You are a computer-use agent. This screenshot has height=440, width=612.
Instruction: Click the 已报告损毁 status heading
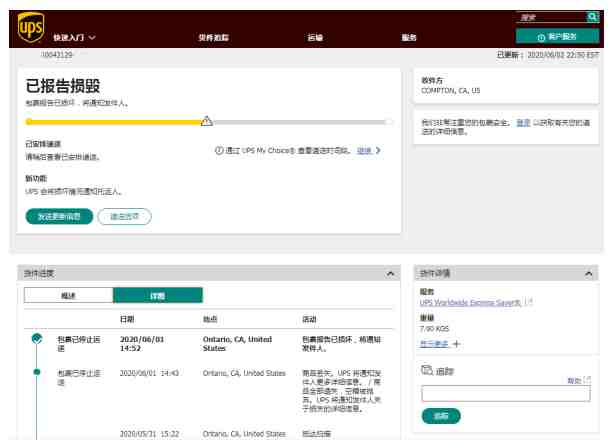63,86
